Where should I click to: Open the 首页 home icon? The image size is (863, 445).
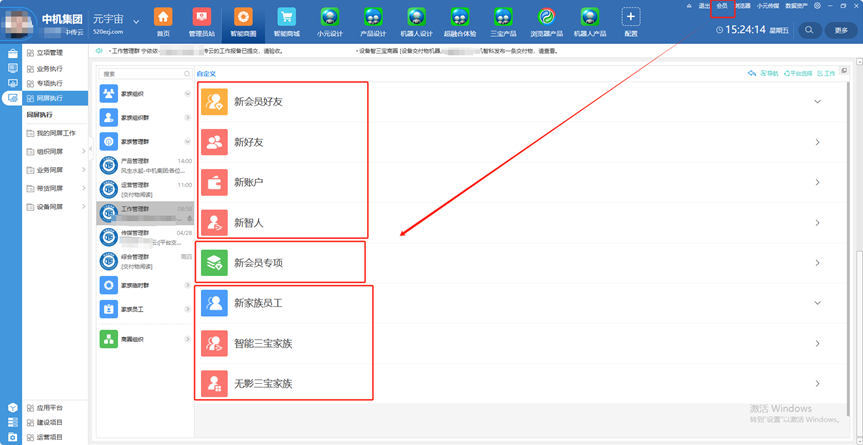tap(163, 17)
